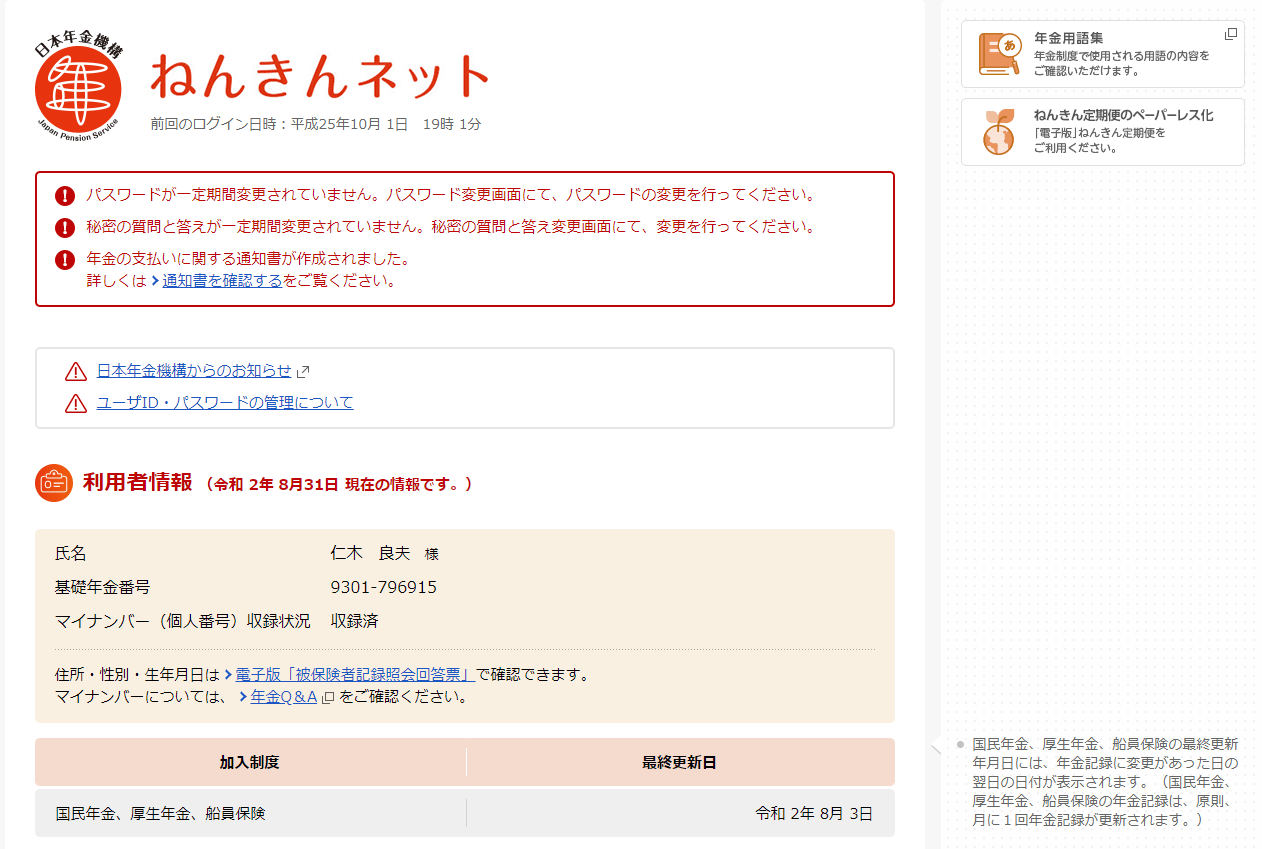This screenshot has height=849, width=1262.
Task: Click the パスワードが一定期間変更されていません warning text
Action: click(x=451, y=194)
